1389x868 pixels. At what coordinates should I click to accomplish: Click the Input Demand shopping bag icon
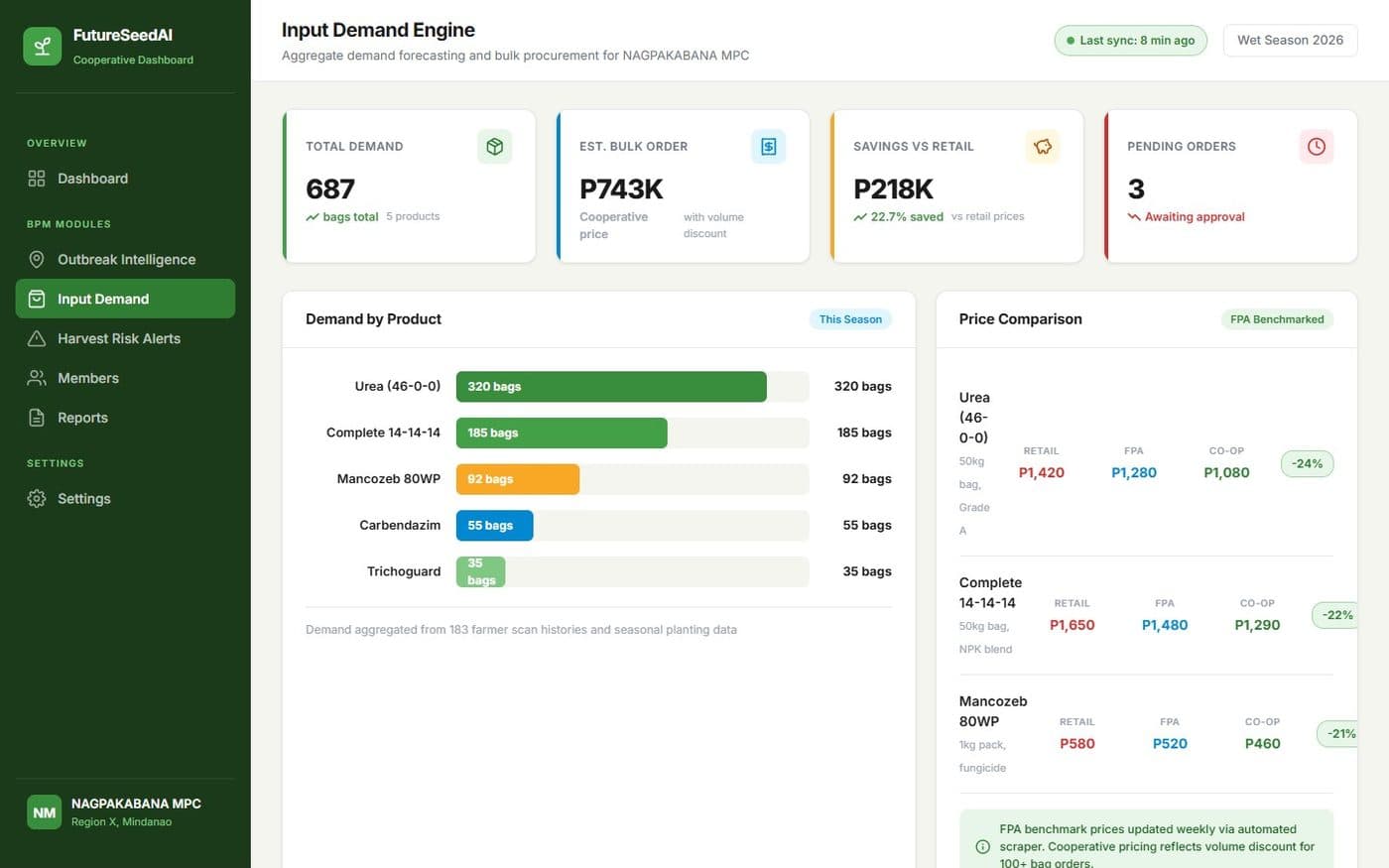37,299
